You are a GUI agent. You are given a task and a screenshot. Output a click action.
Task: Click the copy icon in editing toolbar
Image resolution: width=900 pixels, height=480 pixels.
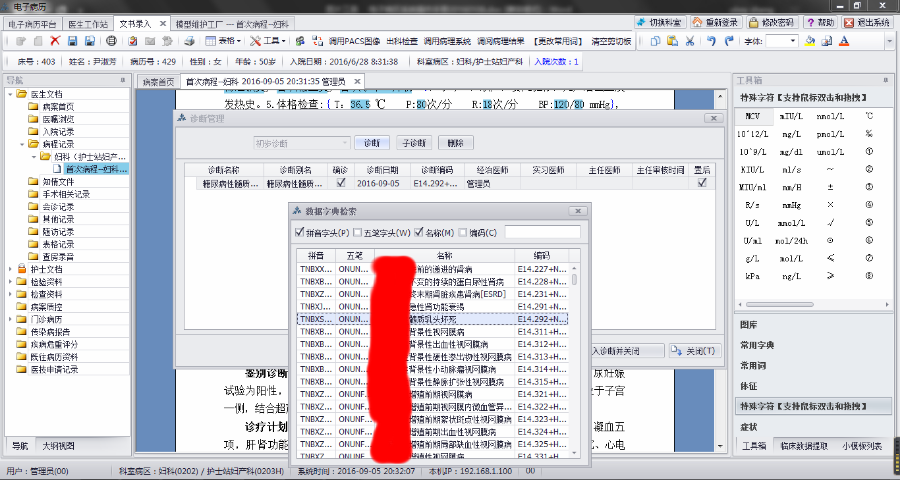(655, 41)
